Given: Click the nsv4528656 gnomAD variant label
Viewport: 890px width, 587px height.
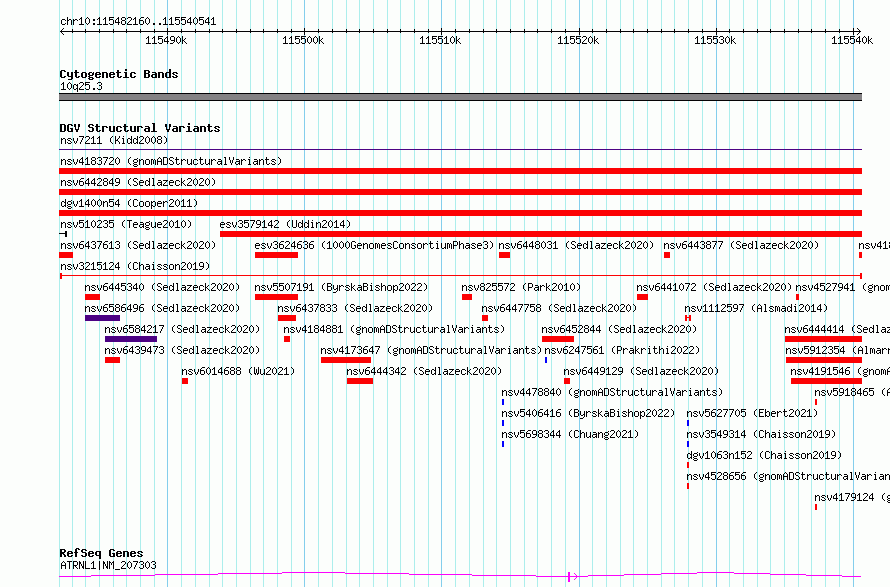Looking at the screenshot, I should 788,476.
